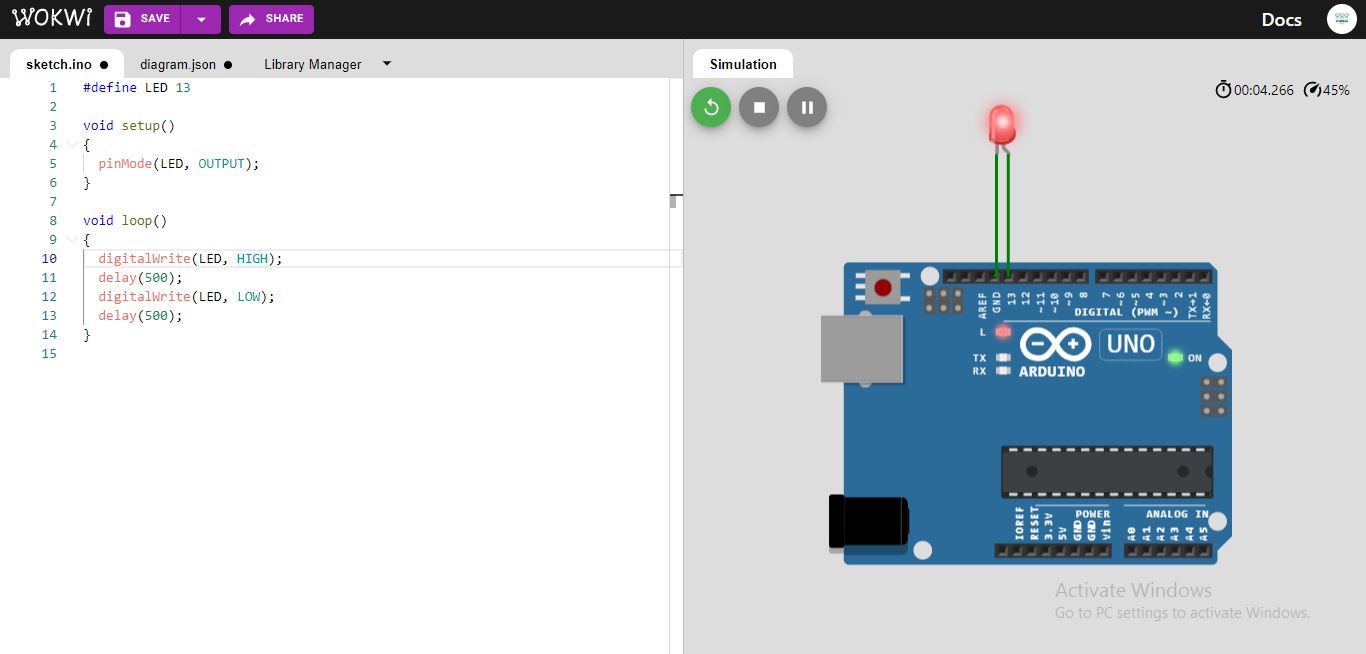
Task: Open the user profile avatar
Action: [1341, 19]
